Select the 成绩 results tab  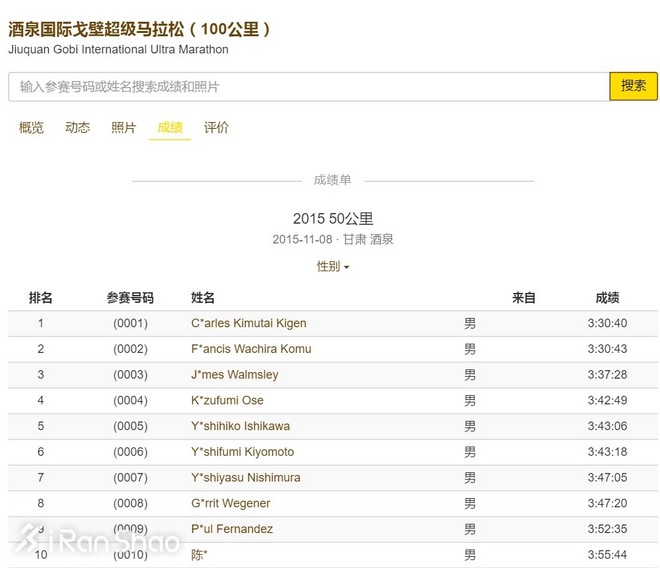(x=170, y=128)
